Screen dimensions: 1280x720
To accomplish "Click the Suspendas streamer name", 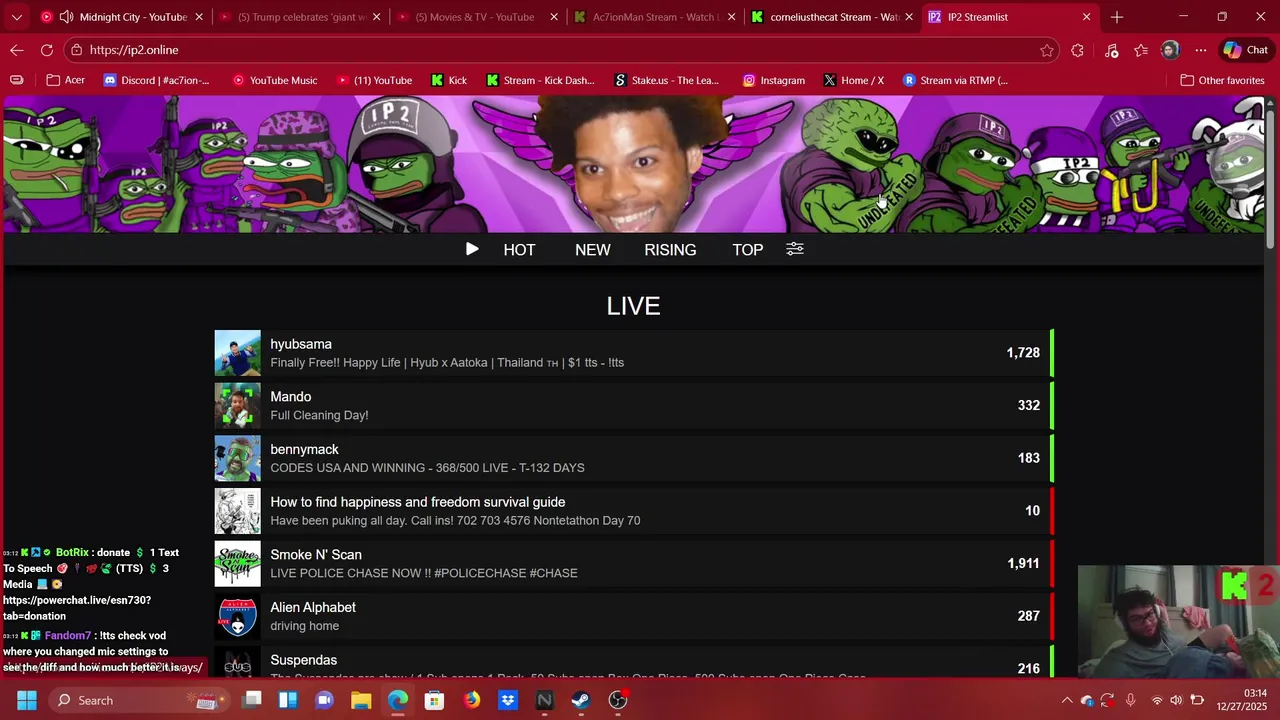I will (x=303, y=660).
